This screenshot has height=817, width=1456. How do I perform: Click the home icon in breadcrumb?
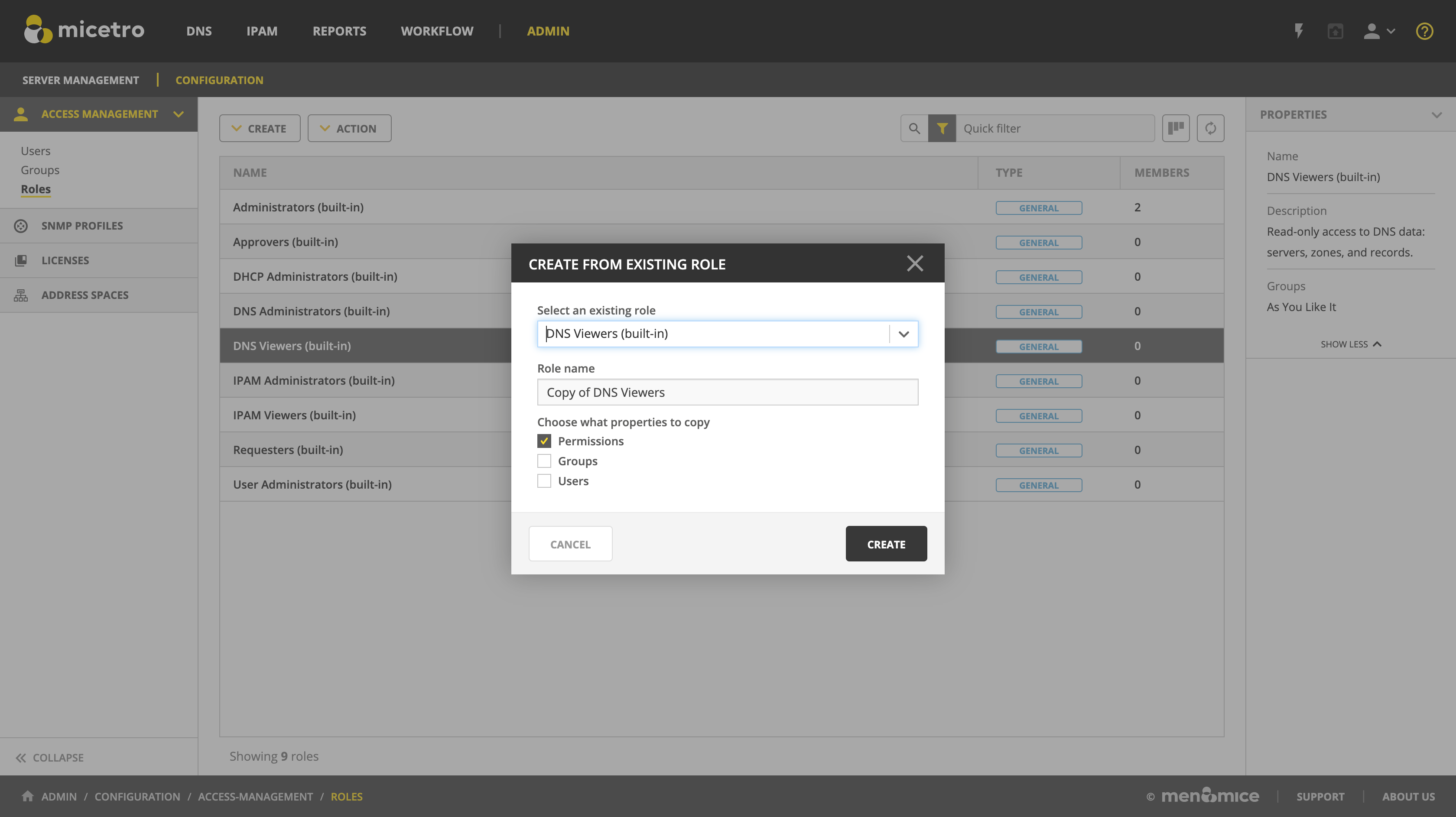coord(27,796)
